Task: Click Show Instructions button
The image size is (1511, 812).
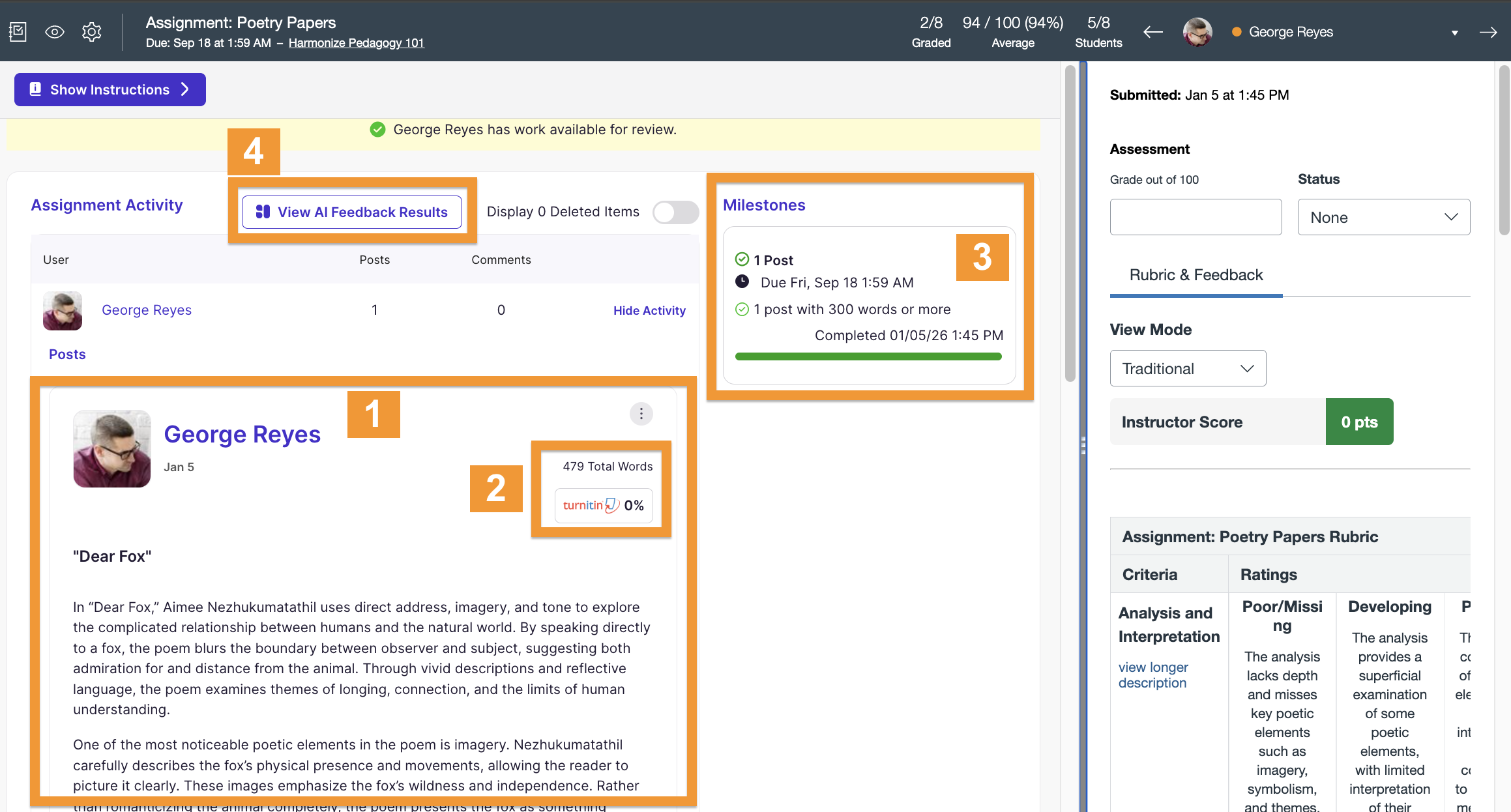Action: 110,89
